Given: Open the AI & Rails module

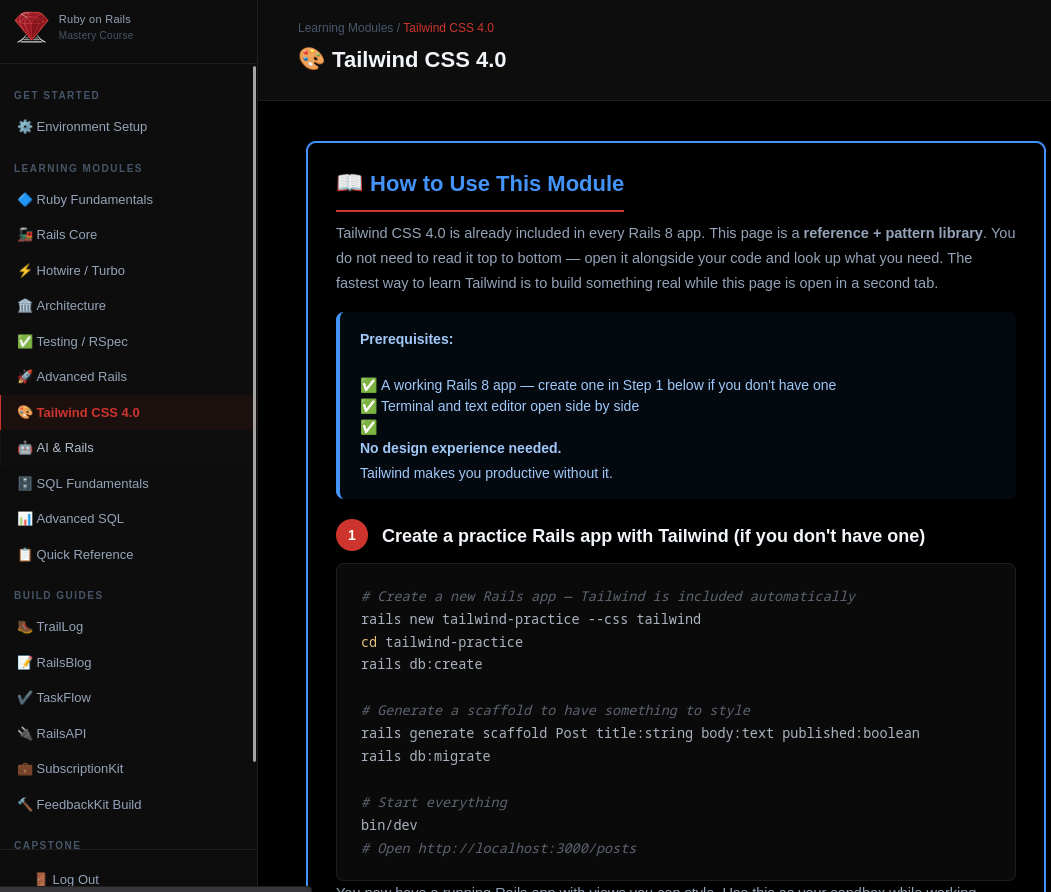Looking at the screenshot, I should point(127,448).
